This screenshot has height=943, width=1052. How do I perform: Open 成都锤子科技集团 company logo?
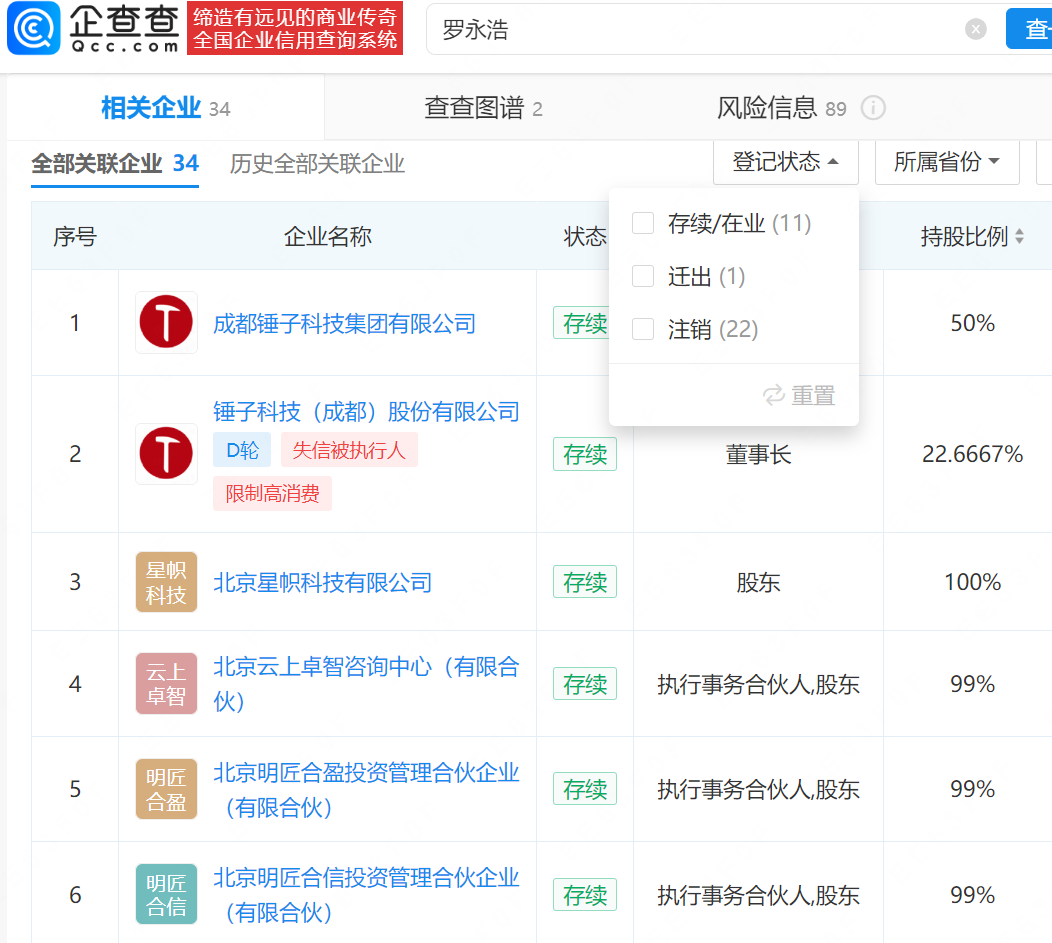tap(166, 323)
